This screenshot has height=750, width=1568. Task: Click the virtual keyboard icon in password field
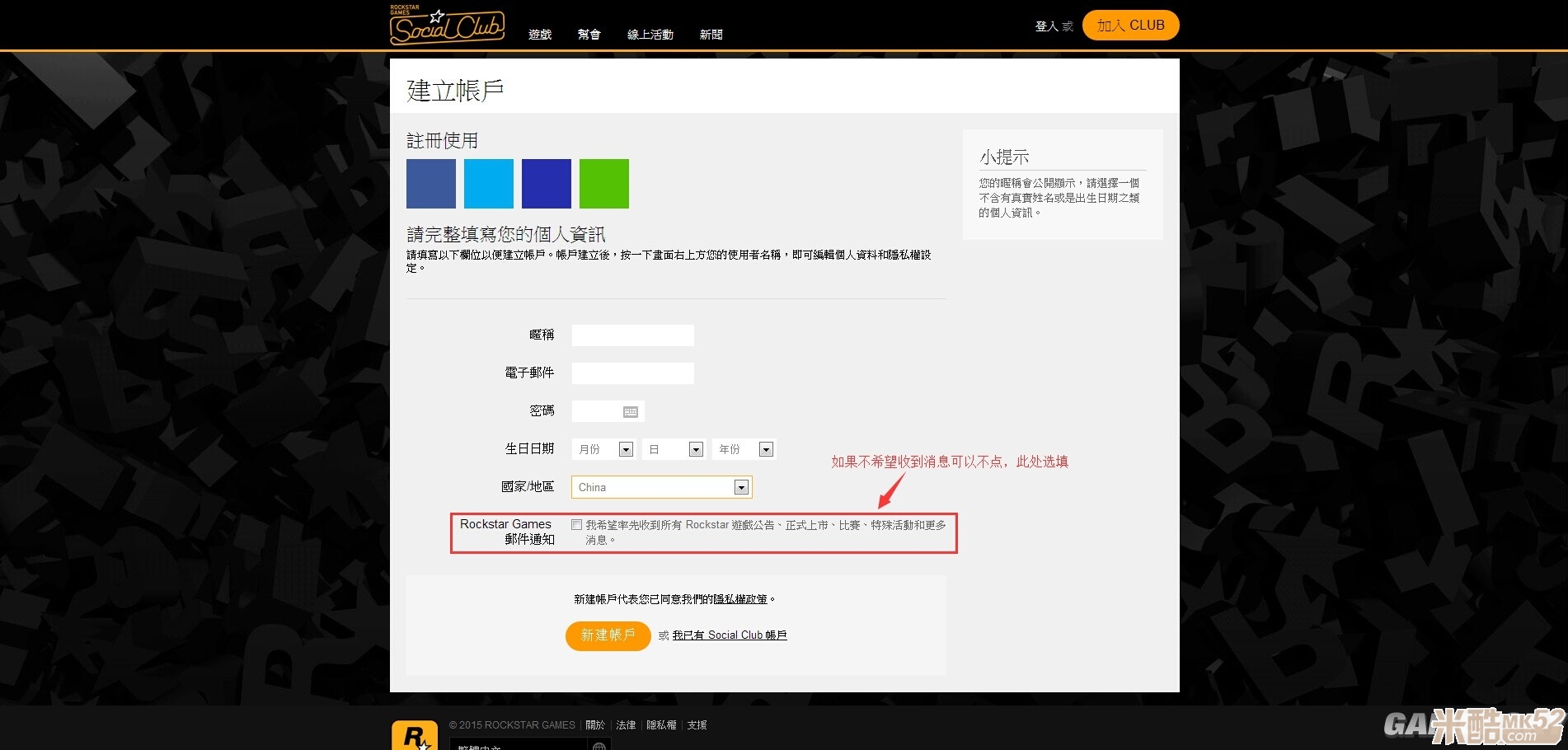click(631, 411)
